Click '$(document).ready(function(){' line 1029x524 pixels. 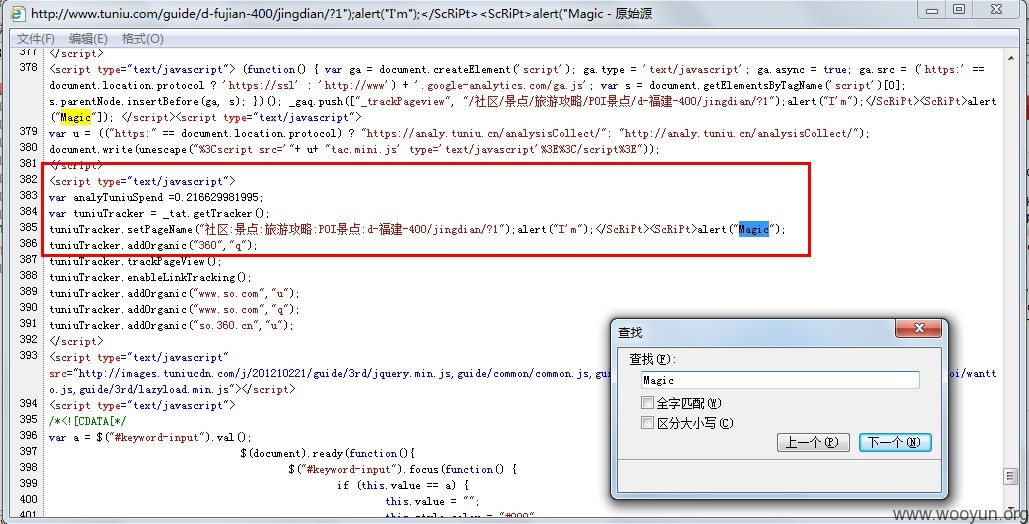tap(327, 453)
